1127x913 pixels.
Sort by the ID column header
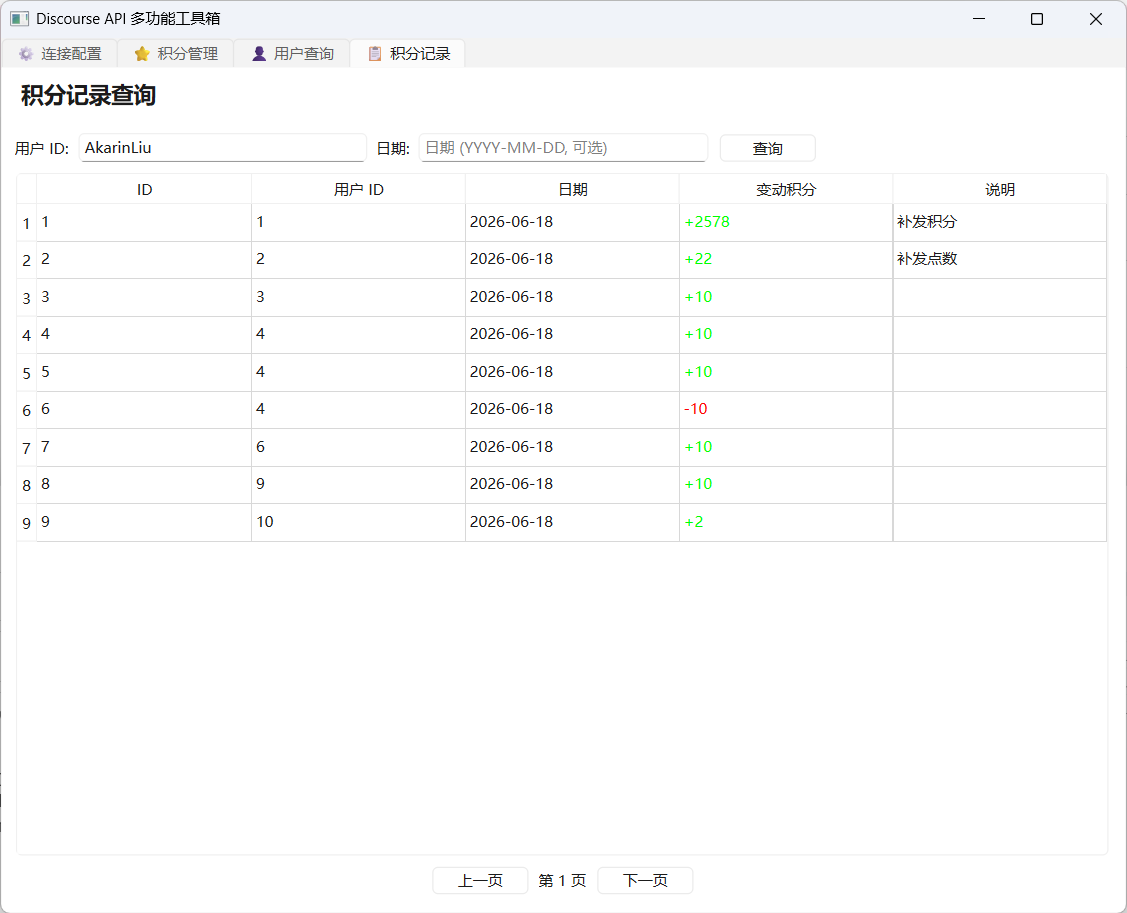click(144, 189)
